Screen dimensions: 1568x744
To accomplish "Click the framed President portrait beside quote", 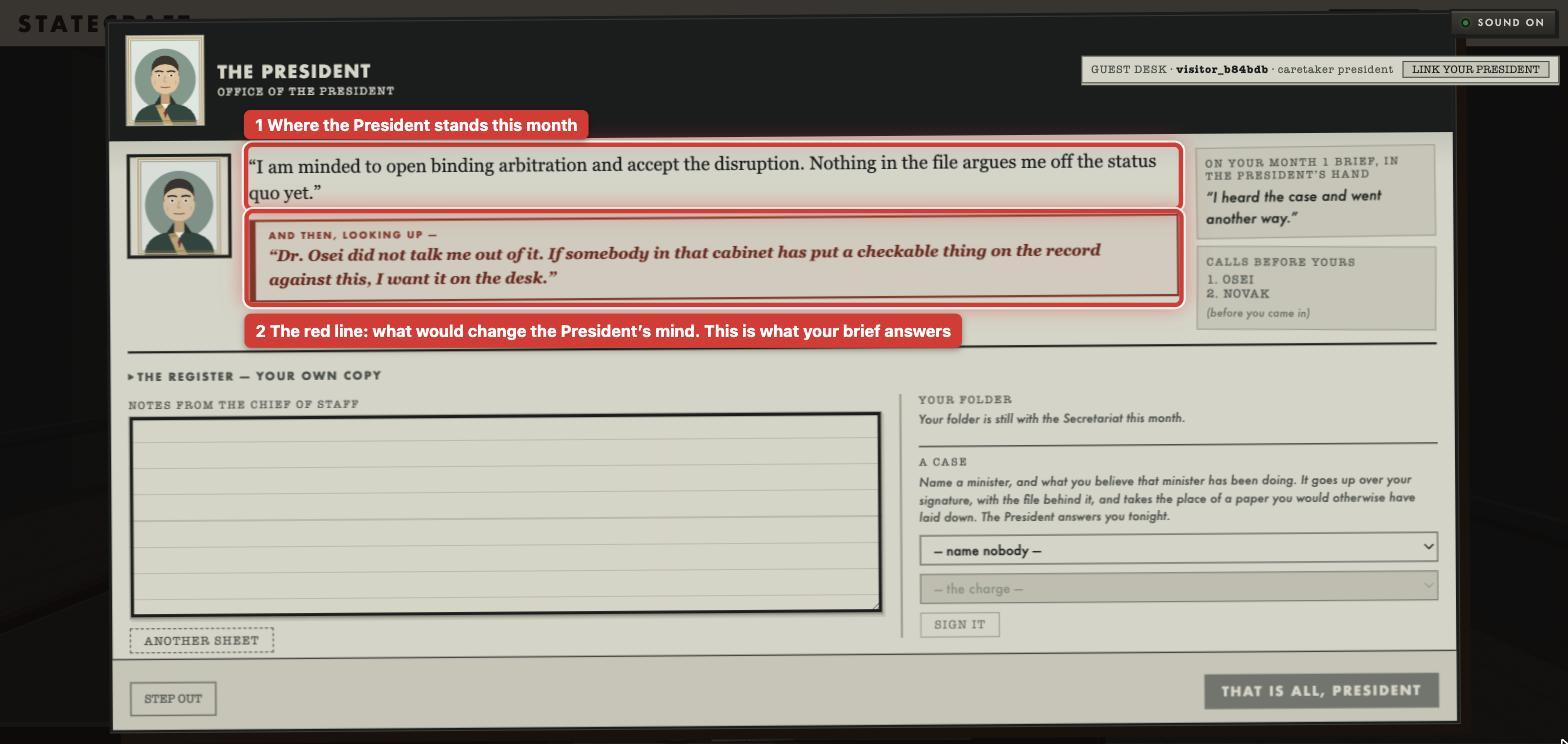I will coord(179,206).
